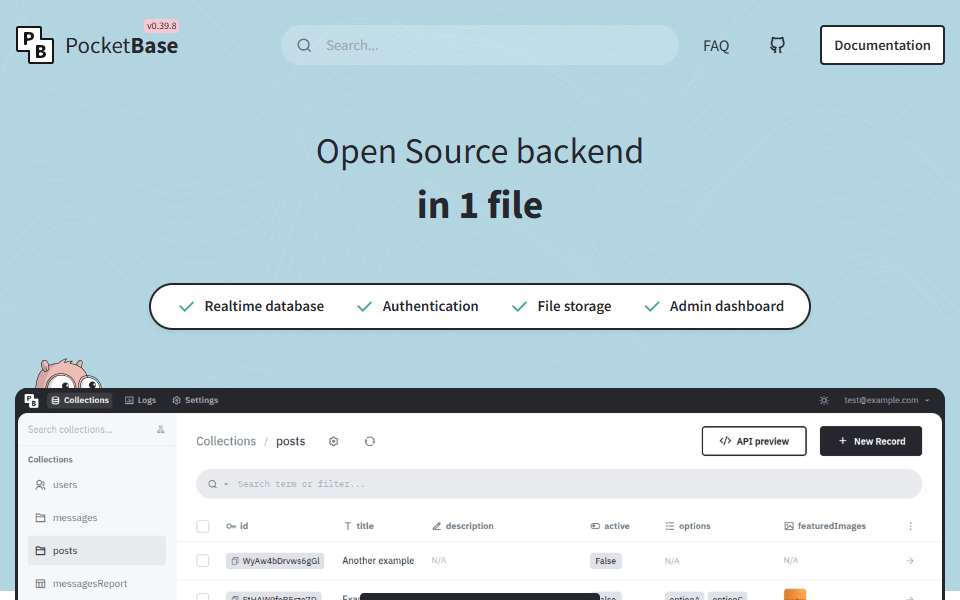960x600 pixels.
Task: Open the Documentation button
Action: click(882, 45)
